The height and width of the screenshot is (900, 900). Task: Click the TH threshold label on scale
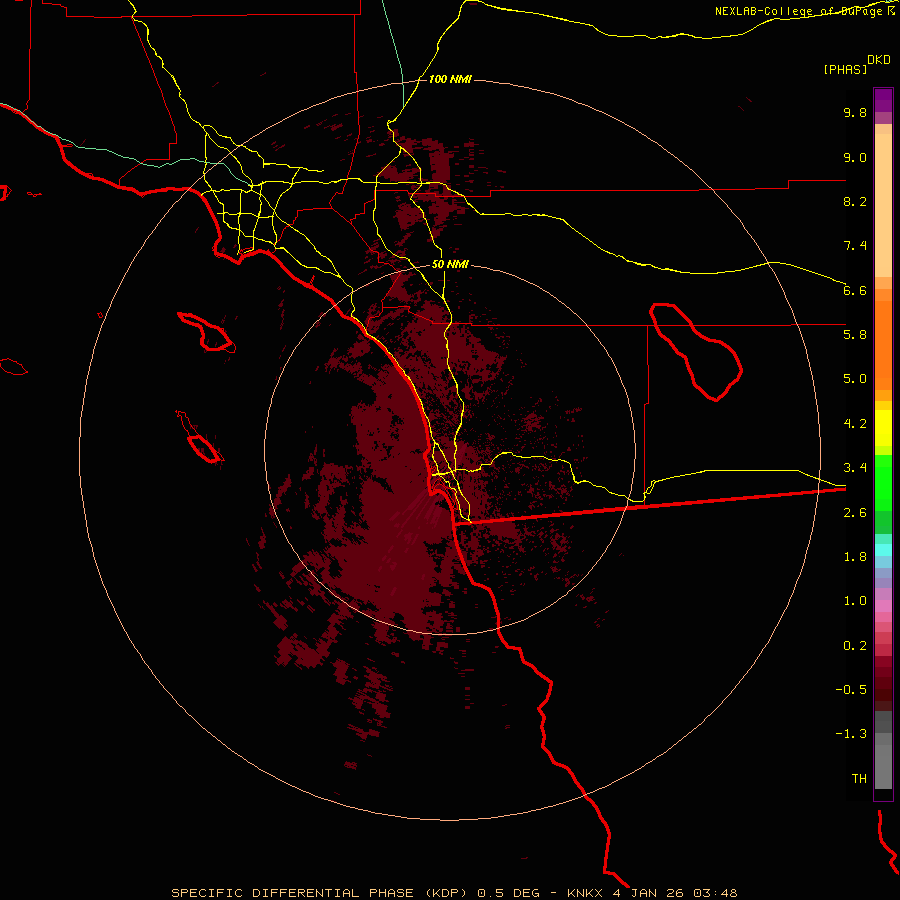859,778
